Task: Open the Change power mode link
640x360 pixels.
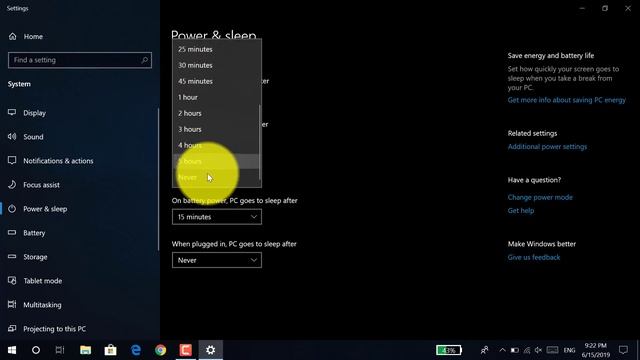Action: 540,197
